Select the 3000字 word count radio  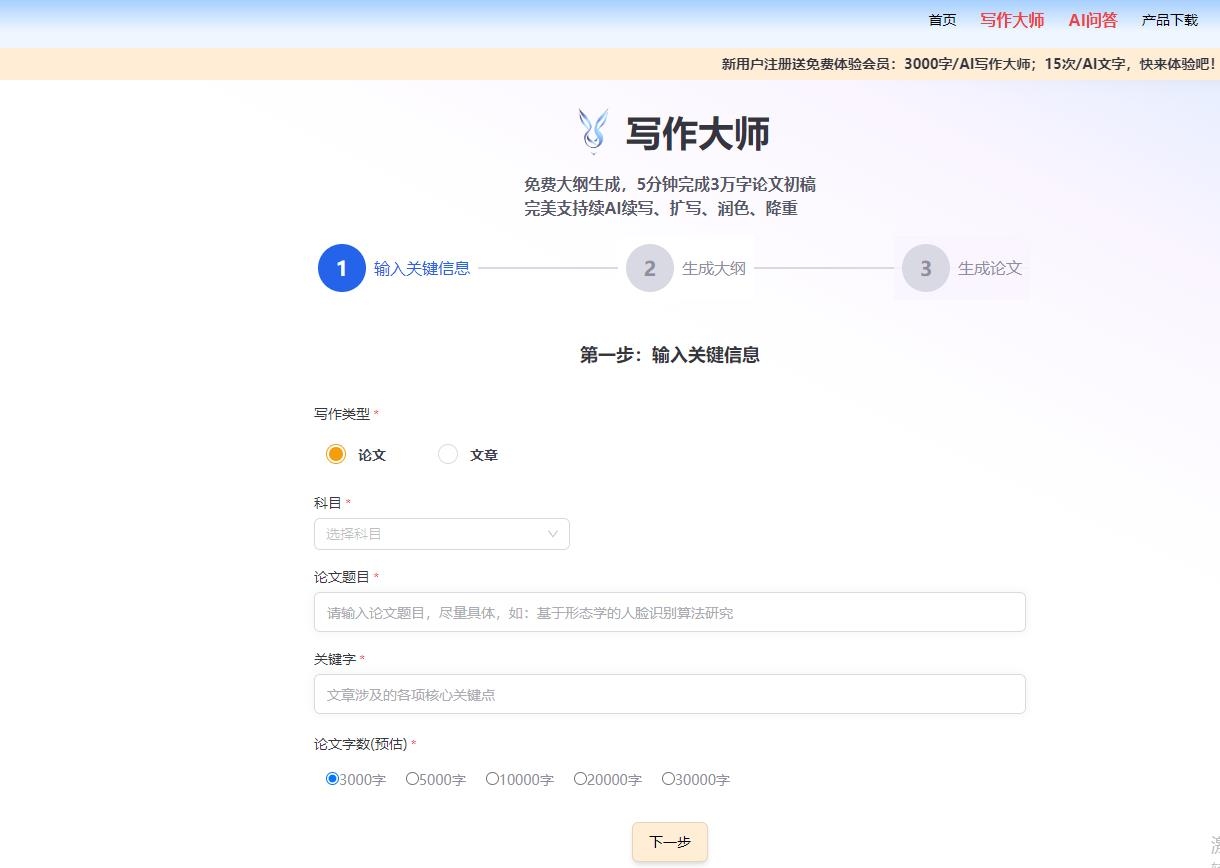[332, 779]
